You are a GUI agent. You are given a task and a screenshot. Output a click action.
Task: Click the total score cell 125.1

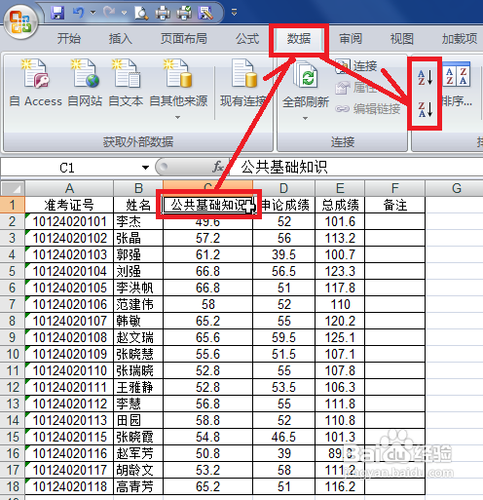click(340, 337)
